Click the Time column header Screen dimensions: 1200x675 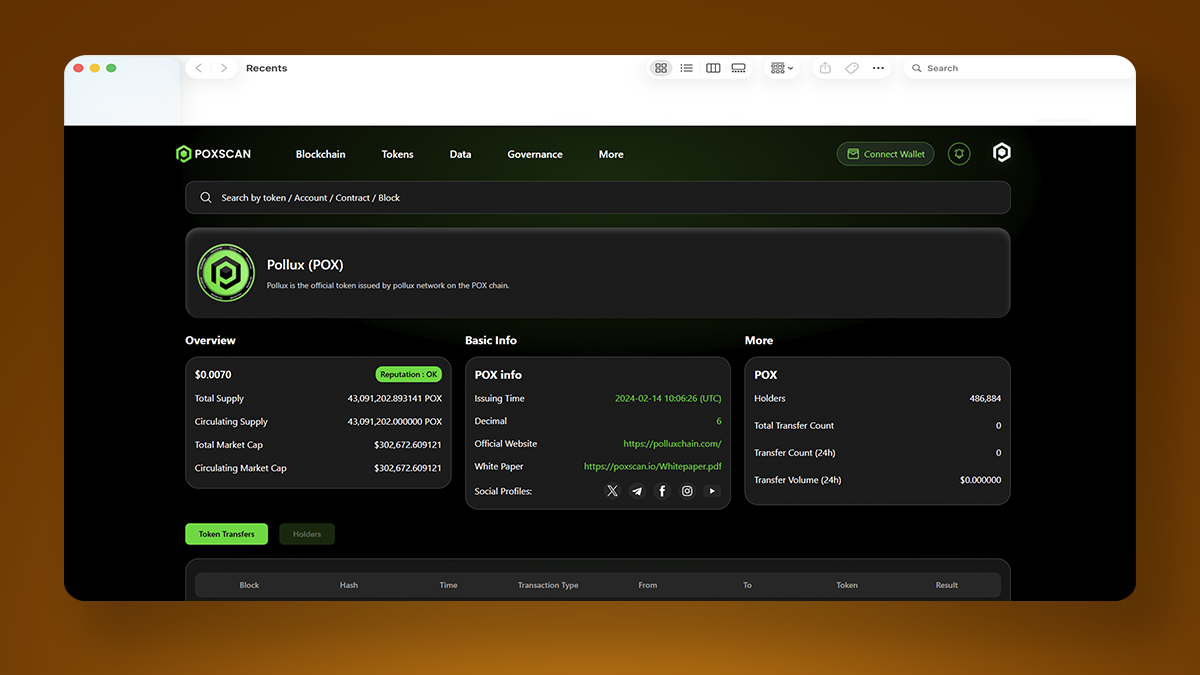pos(448,585)
